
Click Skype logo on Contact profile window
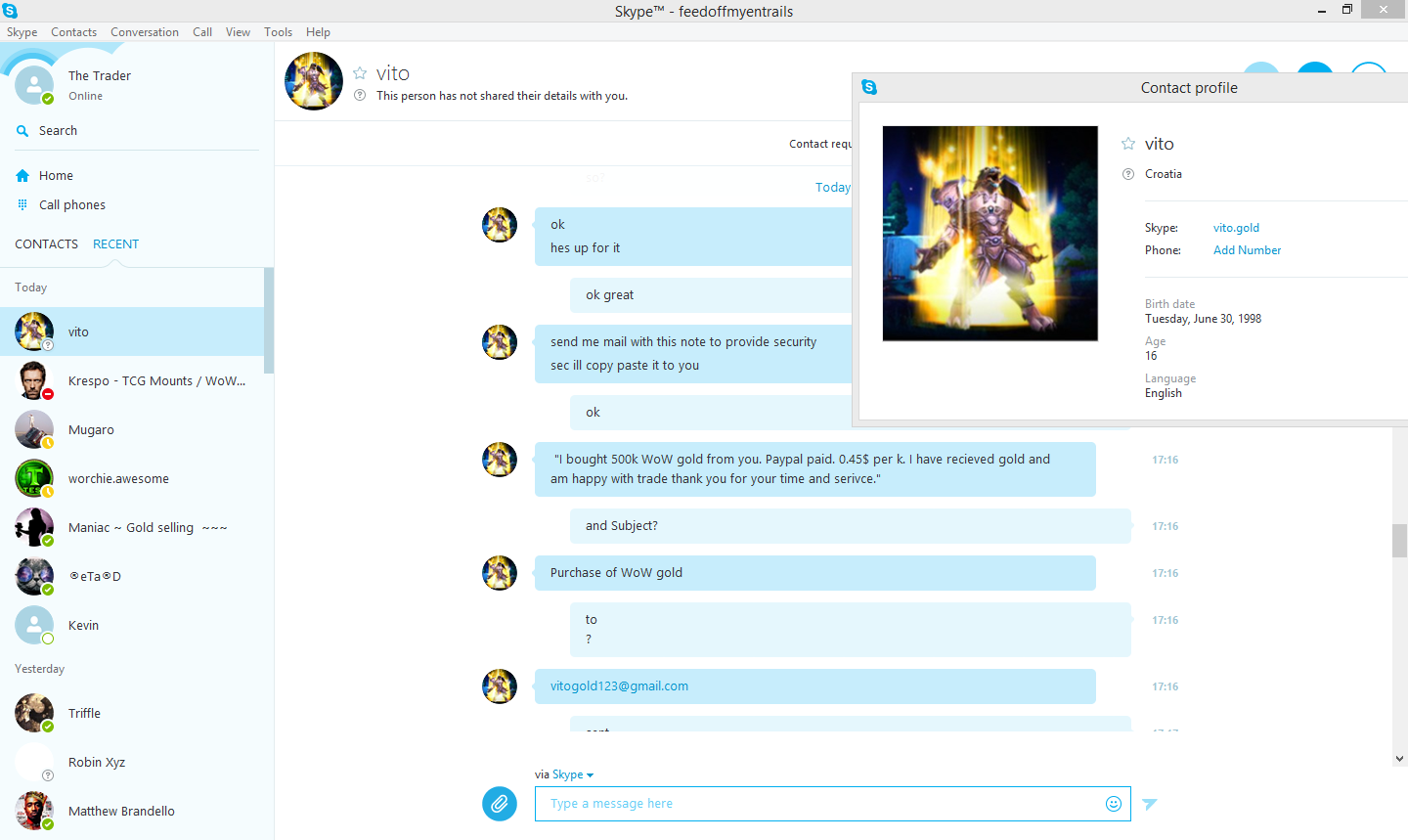869,87
